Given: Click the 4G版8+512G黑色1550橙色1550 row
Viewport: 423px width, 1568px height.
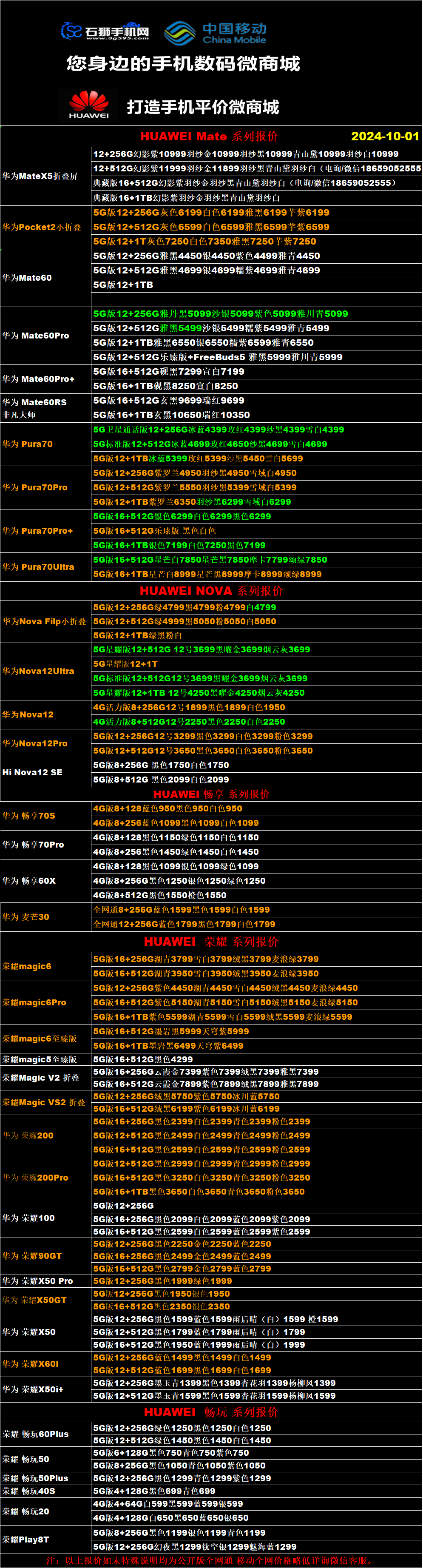Looking at the screenshot, I should click(x=256, y=895).
